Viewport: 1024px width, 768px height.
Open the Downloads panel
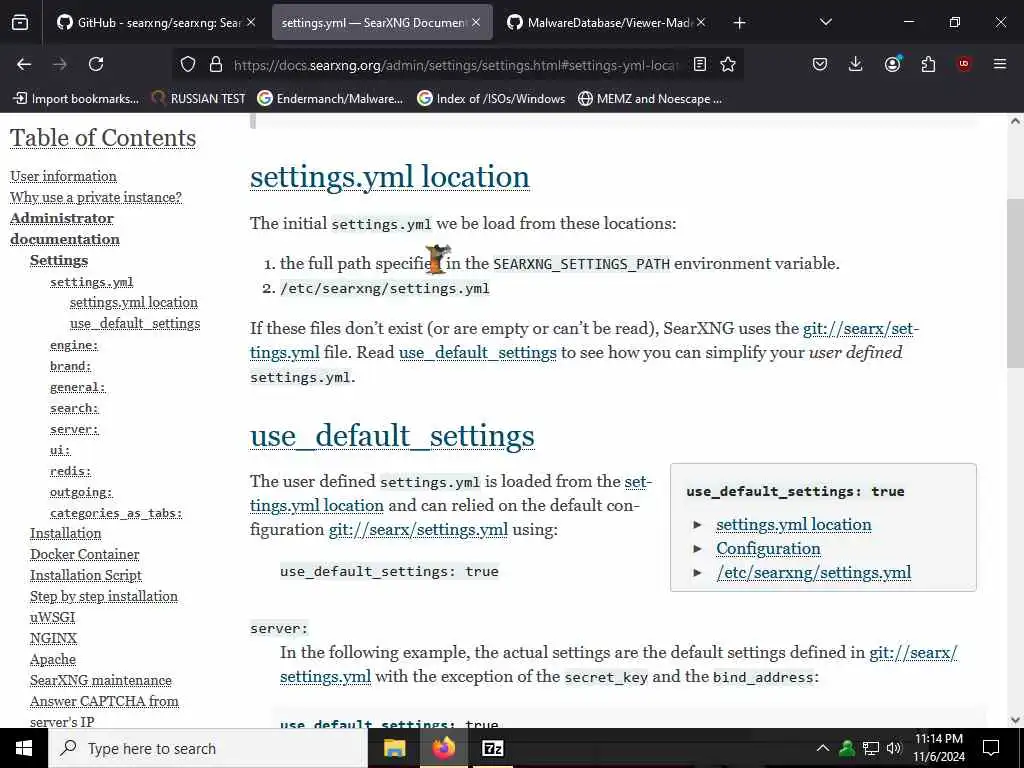(856, 64)
